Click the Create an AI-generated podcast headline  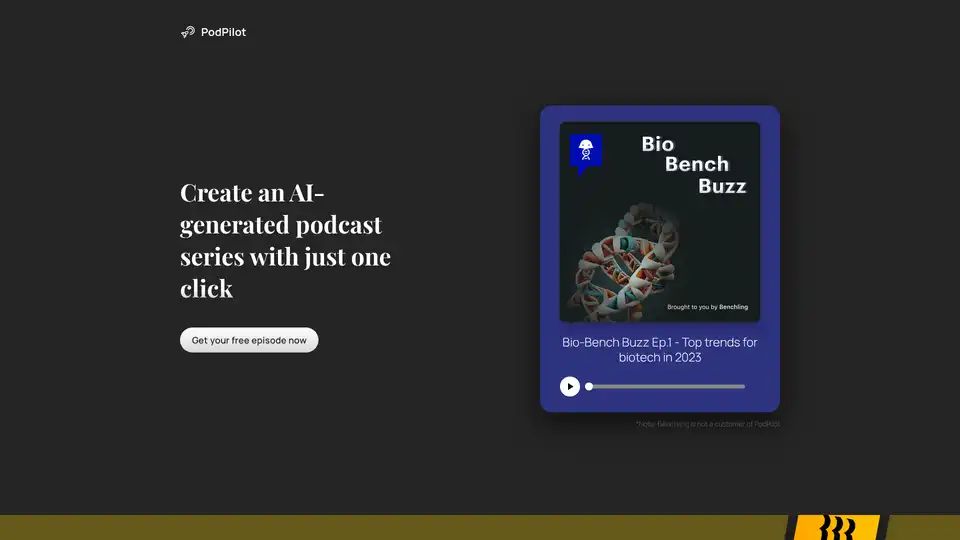pyautogui.click(x=285, y=241)
